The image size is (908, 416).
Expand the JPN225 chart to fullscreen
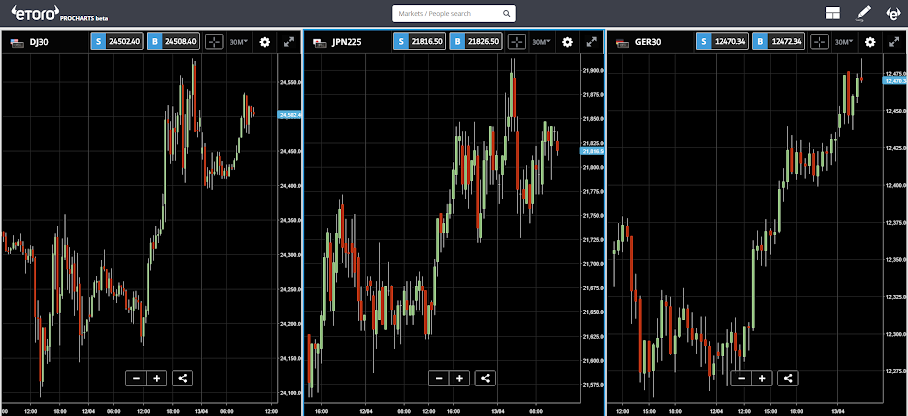click(591, 42)
